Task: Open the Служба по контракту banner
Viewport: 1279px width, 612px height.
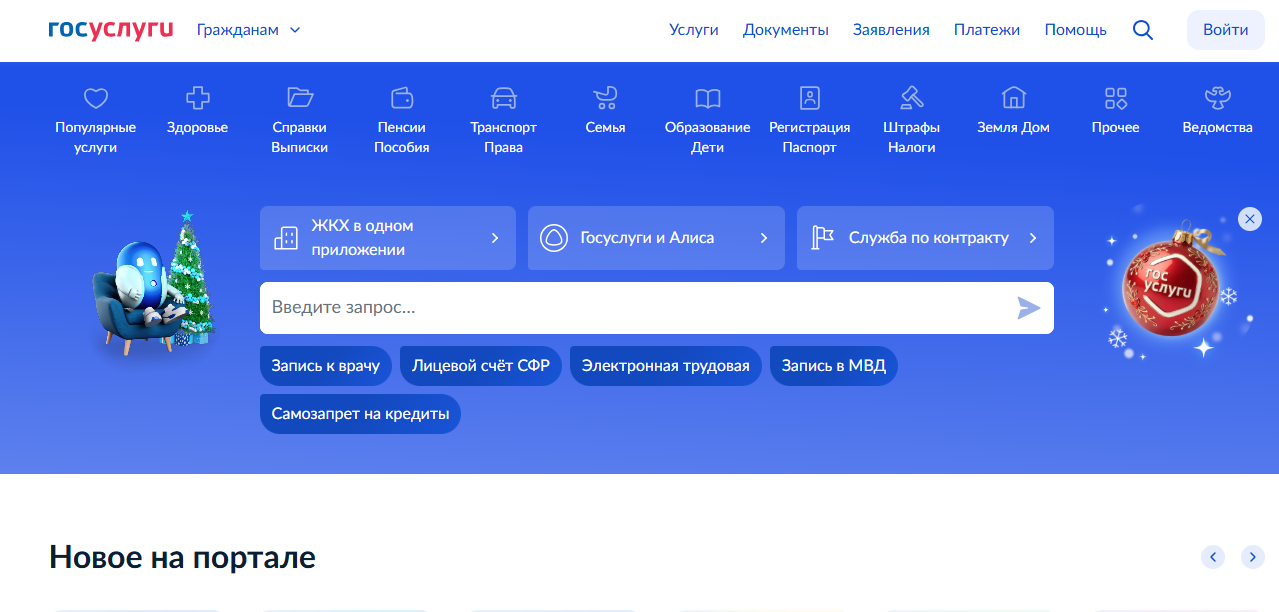Action: pos(924,238)
